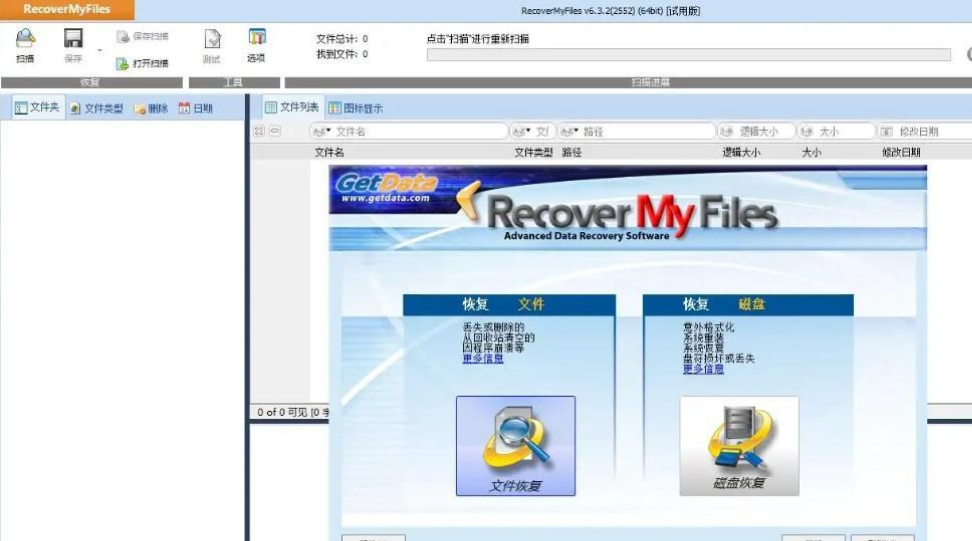Open the orange RecoverMyFiles application menu
This screenshot has height=541, width=972.
click(67, 9)
